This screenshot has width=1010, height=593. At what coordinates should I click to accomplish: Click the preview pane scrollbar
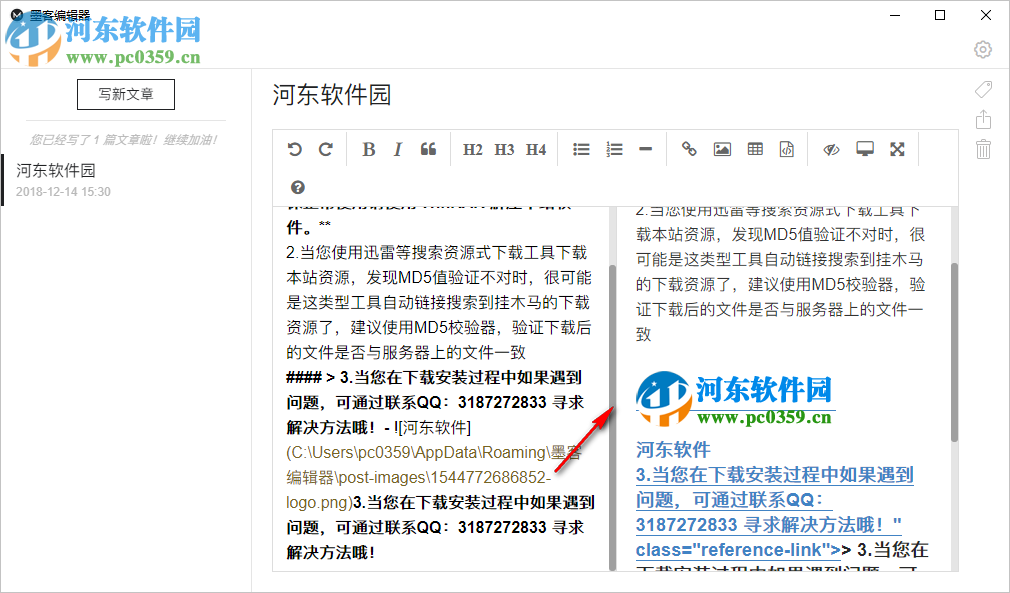pos(954,352)
